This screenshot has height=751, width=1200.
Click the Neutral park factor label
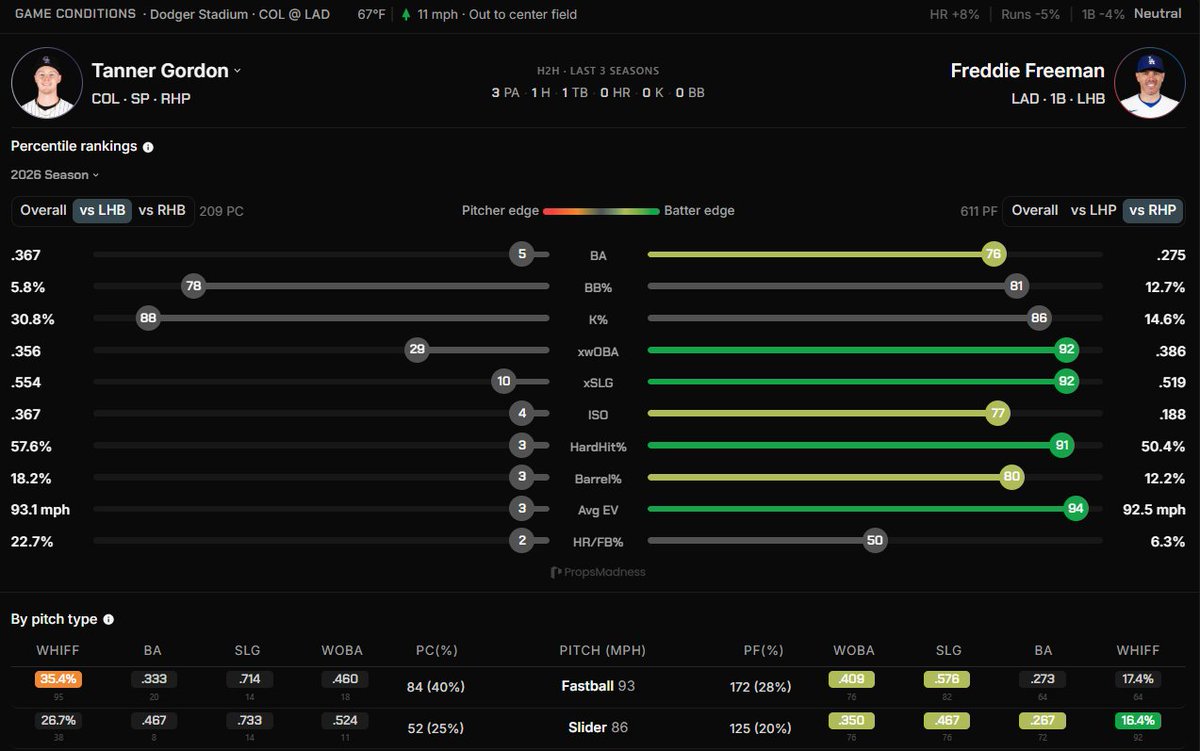click(1157, 15)
